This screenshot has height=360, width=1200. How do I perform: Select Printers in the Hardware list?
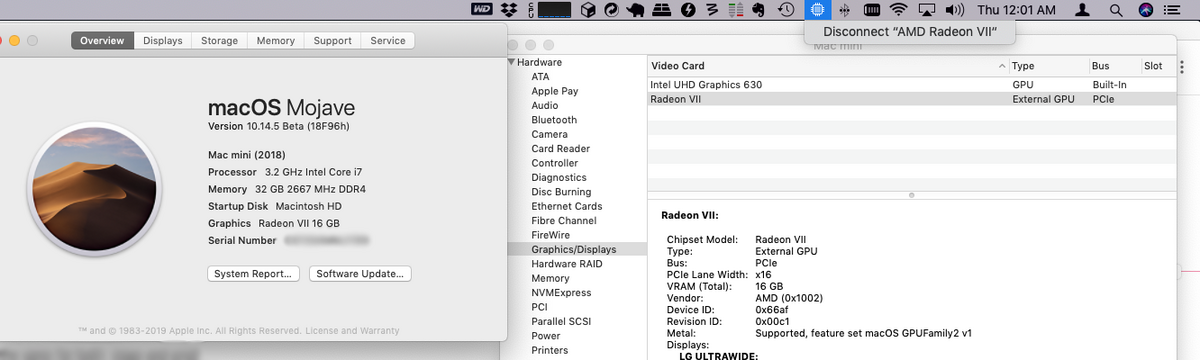(550, 351)
